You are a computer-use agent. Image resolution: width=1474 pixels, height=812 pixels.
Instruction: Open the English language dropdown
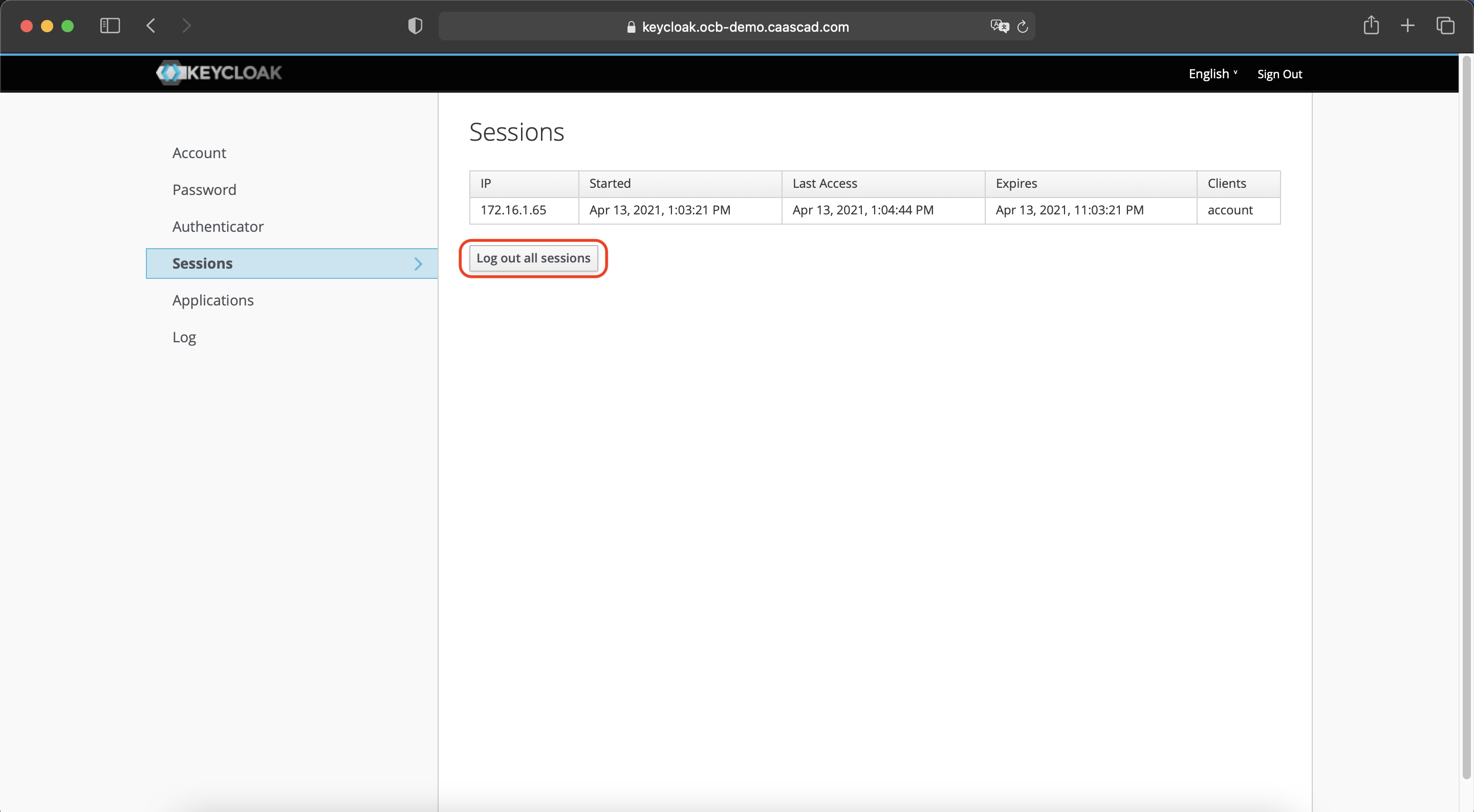tap(1212, 74)
